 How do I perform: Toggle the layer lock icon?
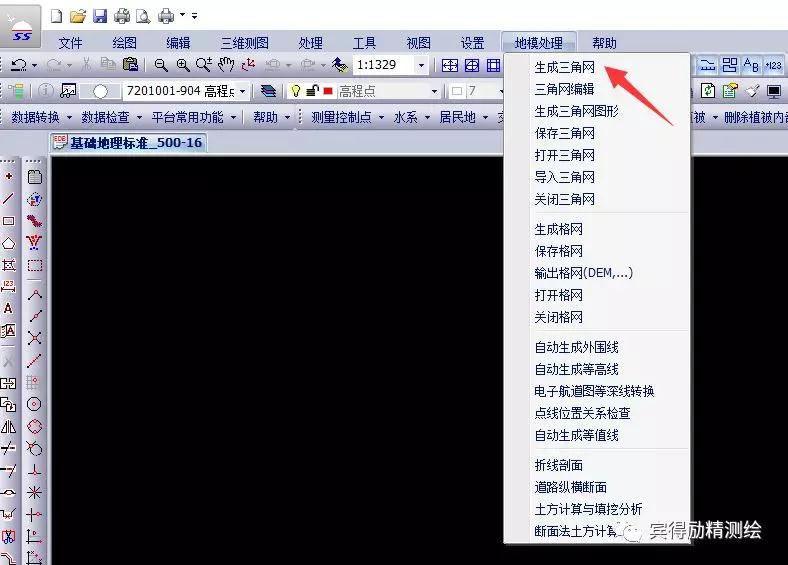point(312,91)
